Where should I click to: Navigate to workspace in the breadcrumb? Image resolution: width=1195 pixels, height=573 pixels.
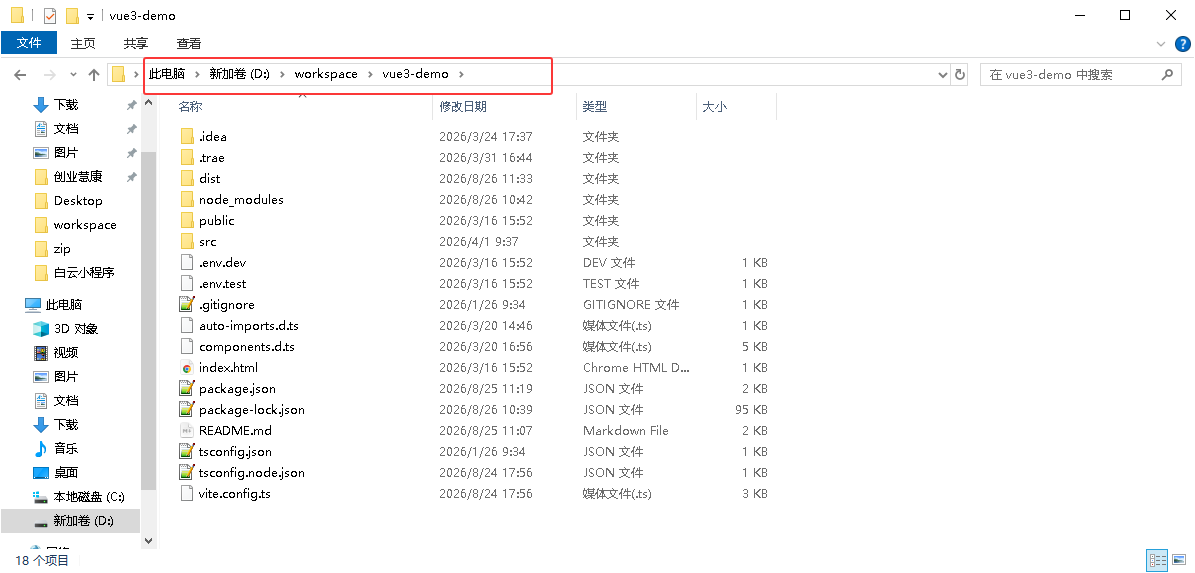(326, 75)
